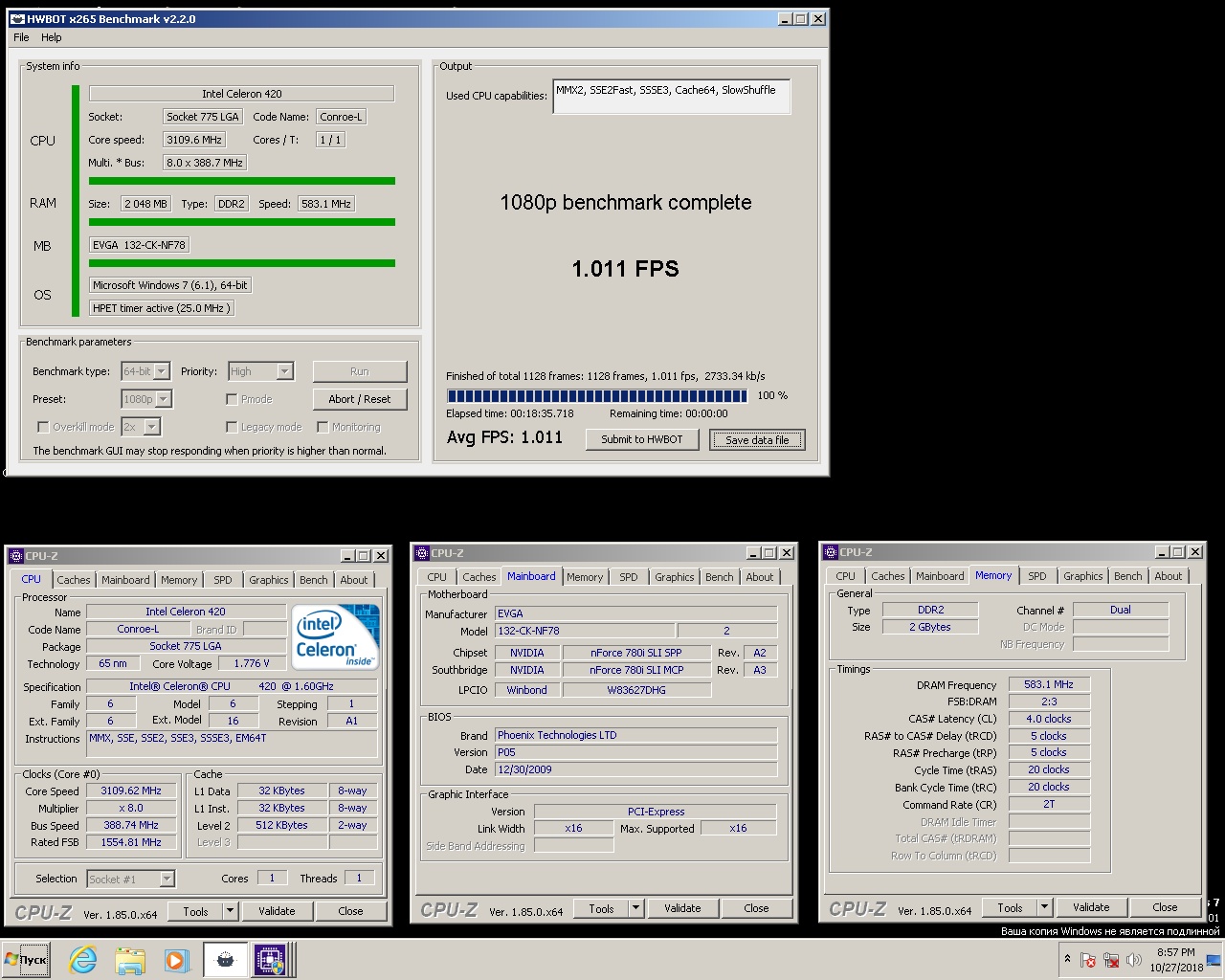Open the Help menu in HWBOT benchmark
Screen dimensions: 1225x980
[52, 37]
